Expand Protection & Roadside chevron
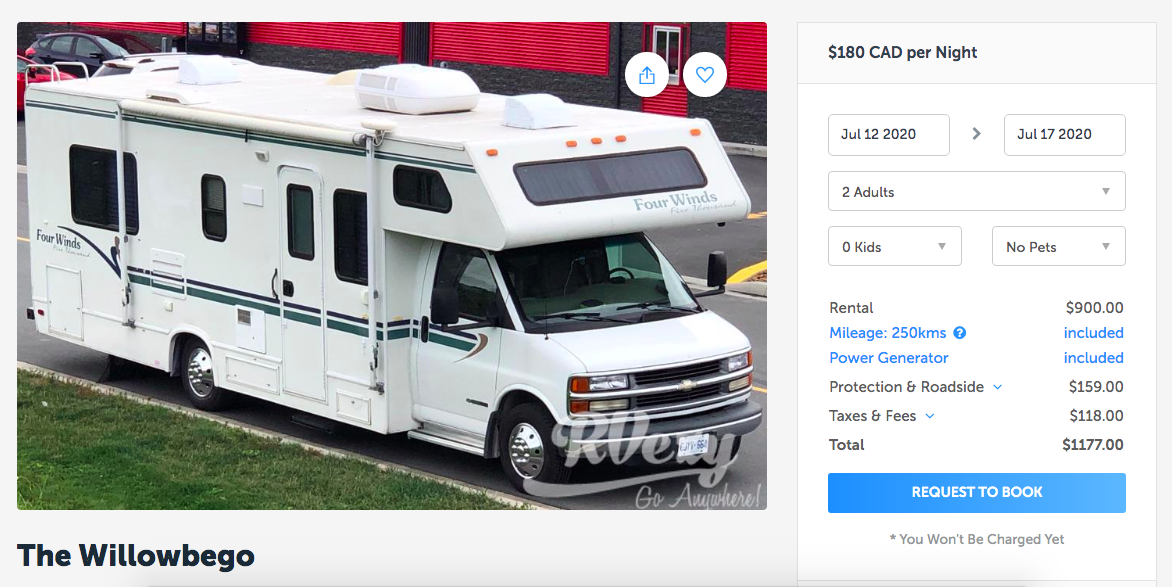This screenshot has width=1172, height=587. tap(997, 387)
